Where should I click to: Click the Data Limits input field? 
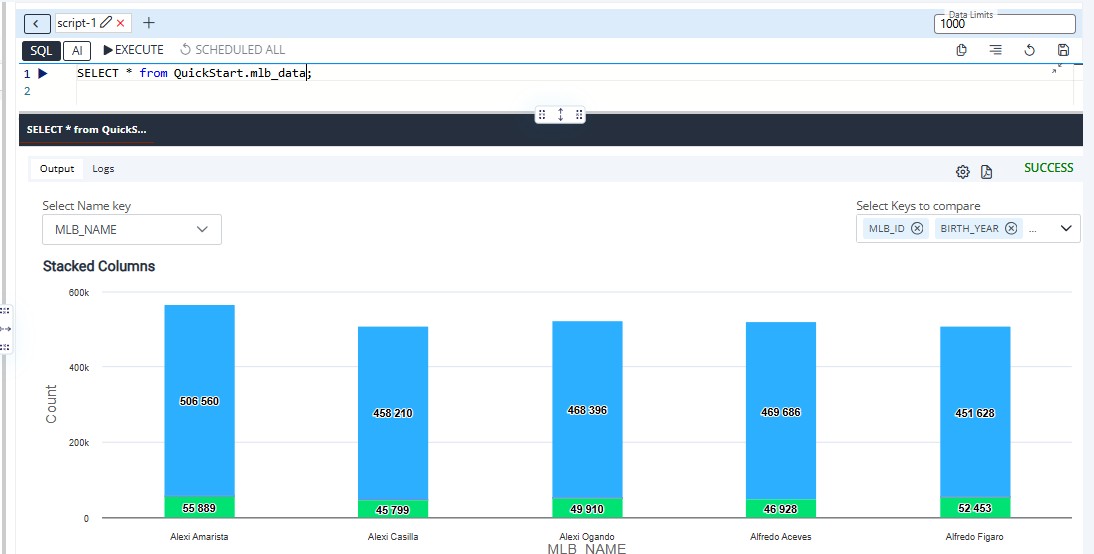pos(1005,24)
